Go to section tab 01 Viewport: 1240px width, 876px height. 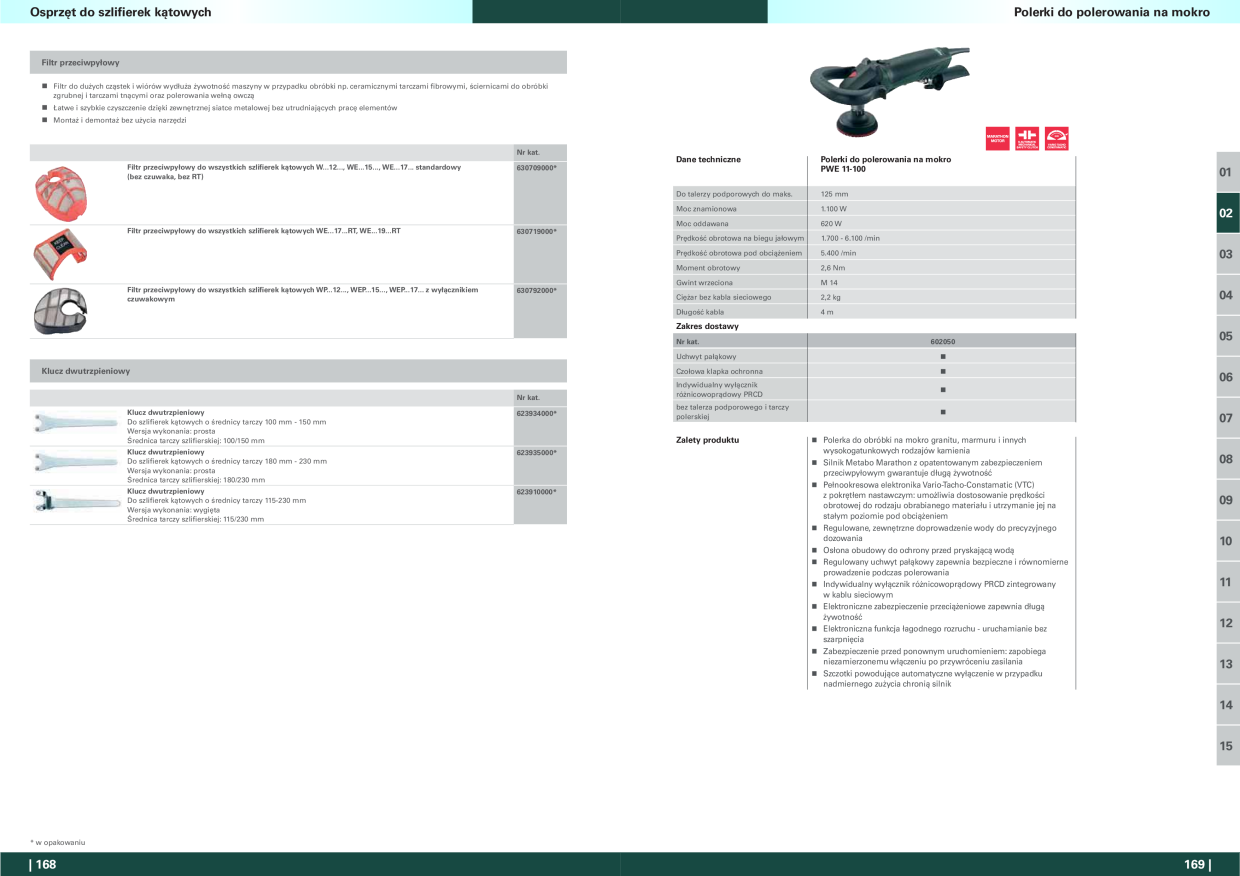coord(1227,172)
